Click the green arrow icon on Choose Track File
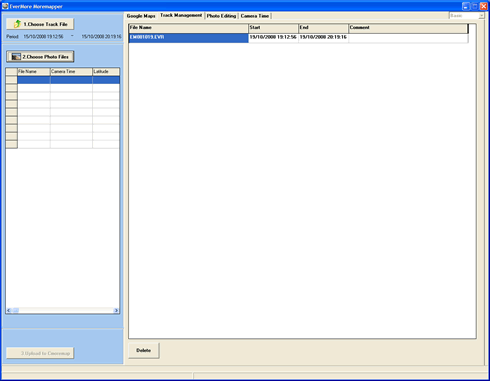Screen dimensions: 490x381 point(17,24)
